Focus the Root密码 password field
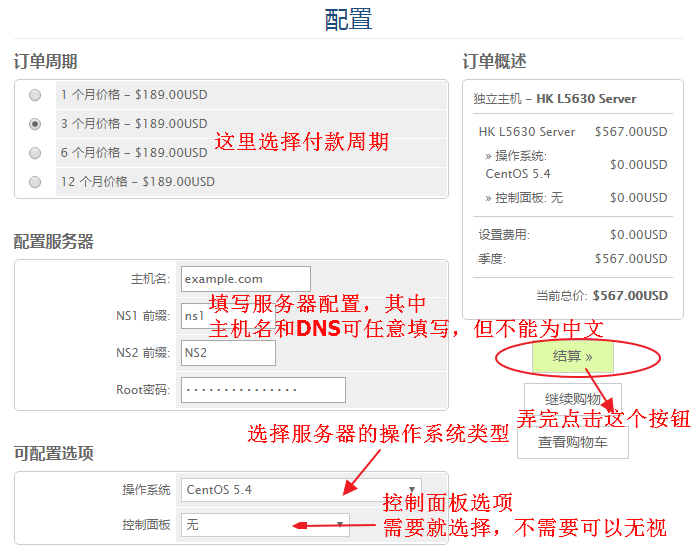 point(263,390)
